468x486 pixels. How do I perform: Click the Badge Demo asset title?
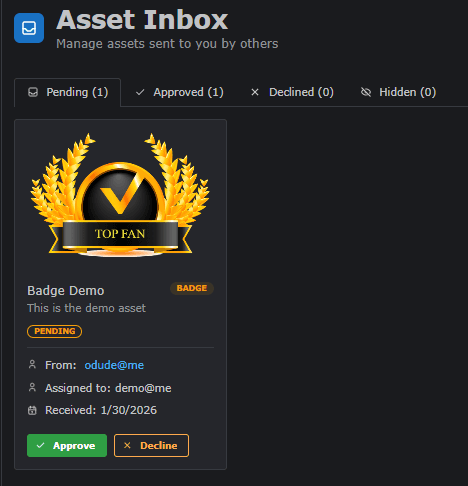(x=66, y=291)
